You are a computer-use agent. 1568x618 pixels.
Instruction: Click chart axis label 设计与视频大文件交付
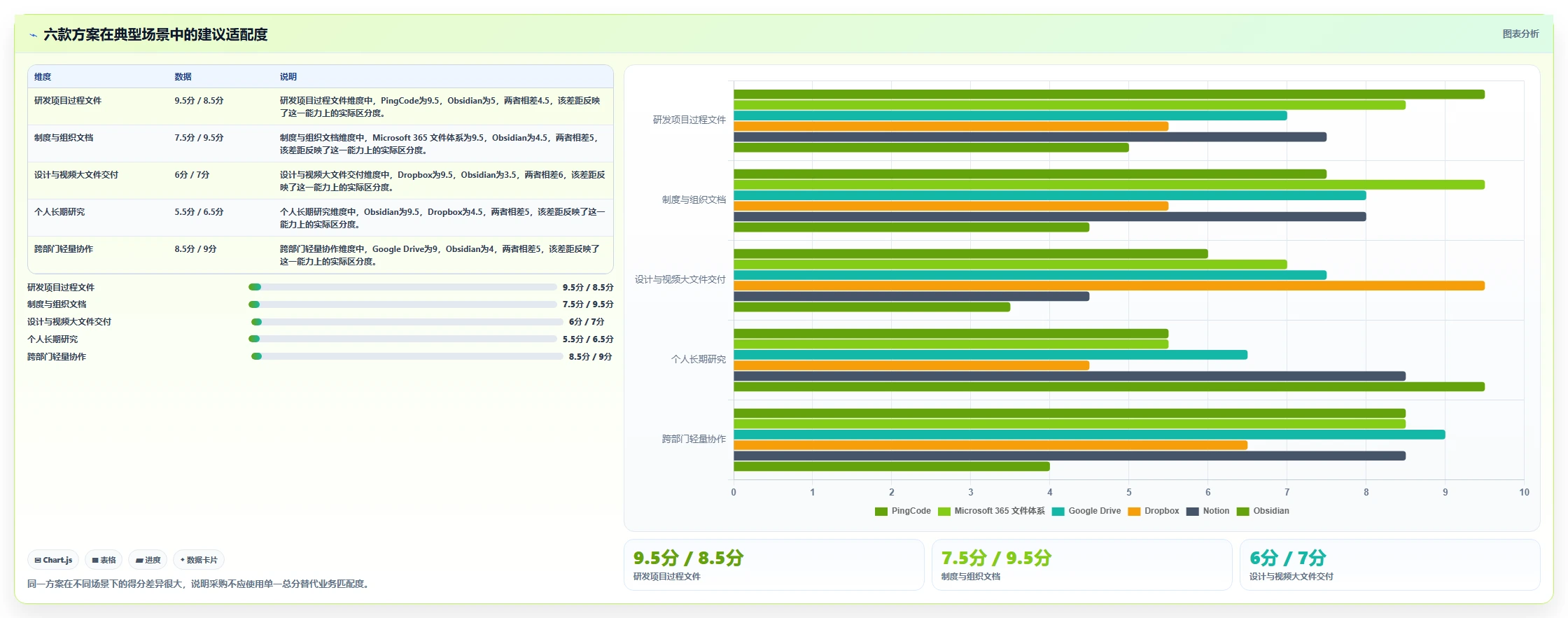click(x=680, y=280)
